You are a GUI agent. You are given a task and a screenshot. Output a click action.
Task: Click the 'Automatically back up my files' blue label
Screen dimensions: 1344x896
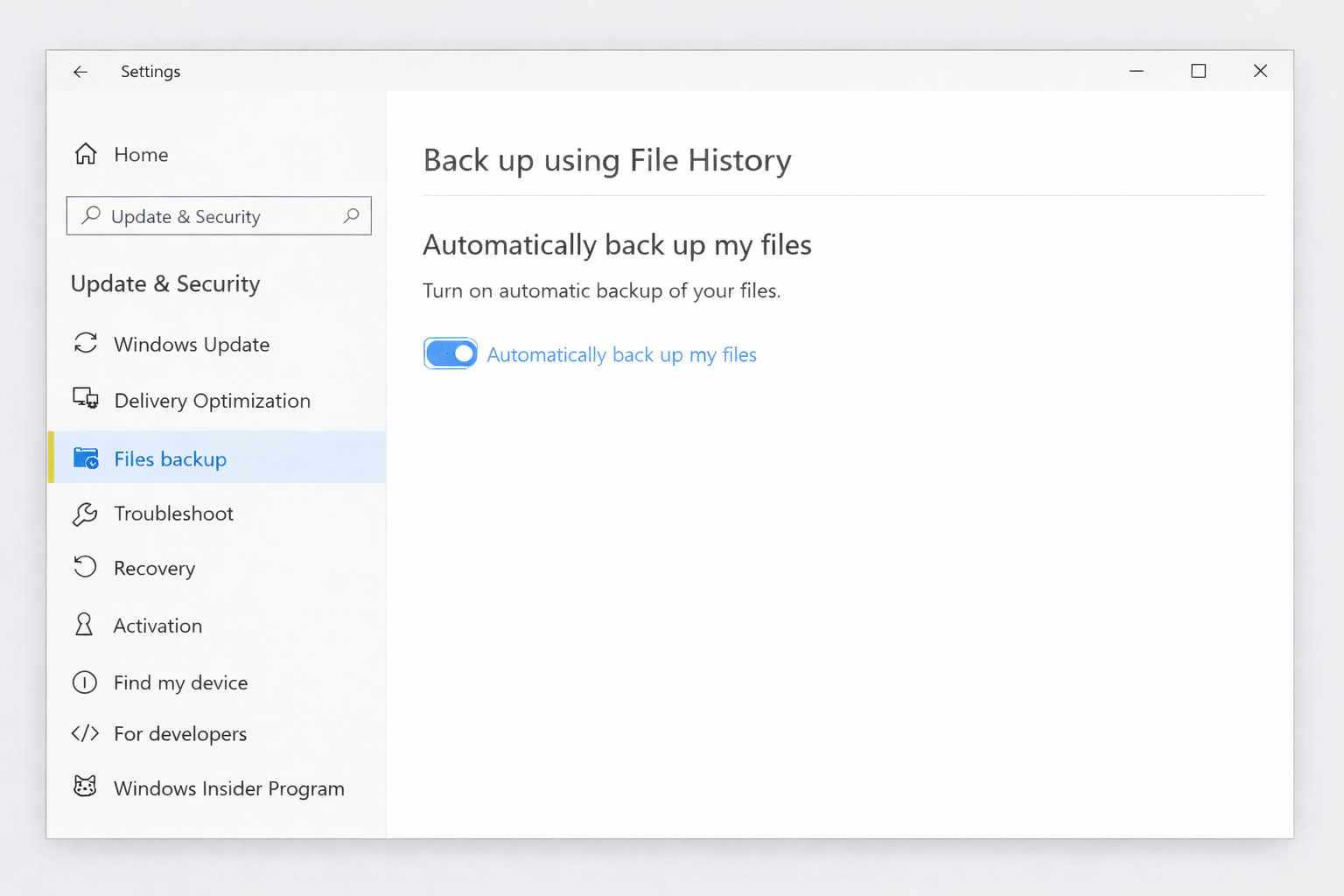click(621, 354)
